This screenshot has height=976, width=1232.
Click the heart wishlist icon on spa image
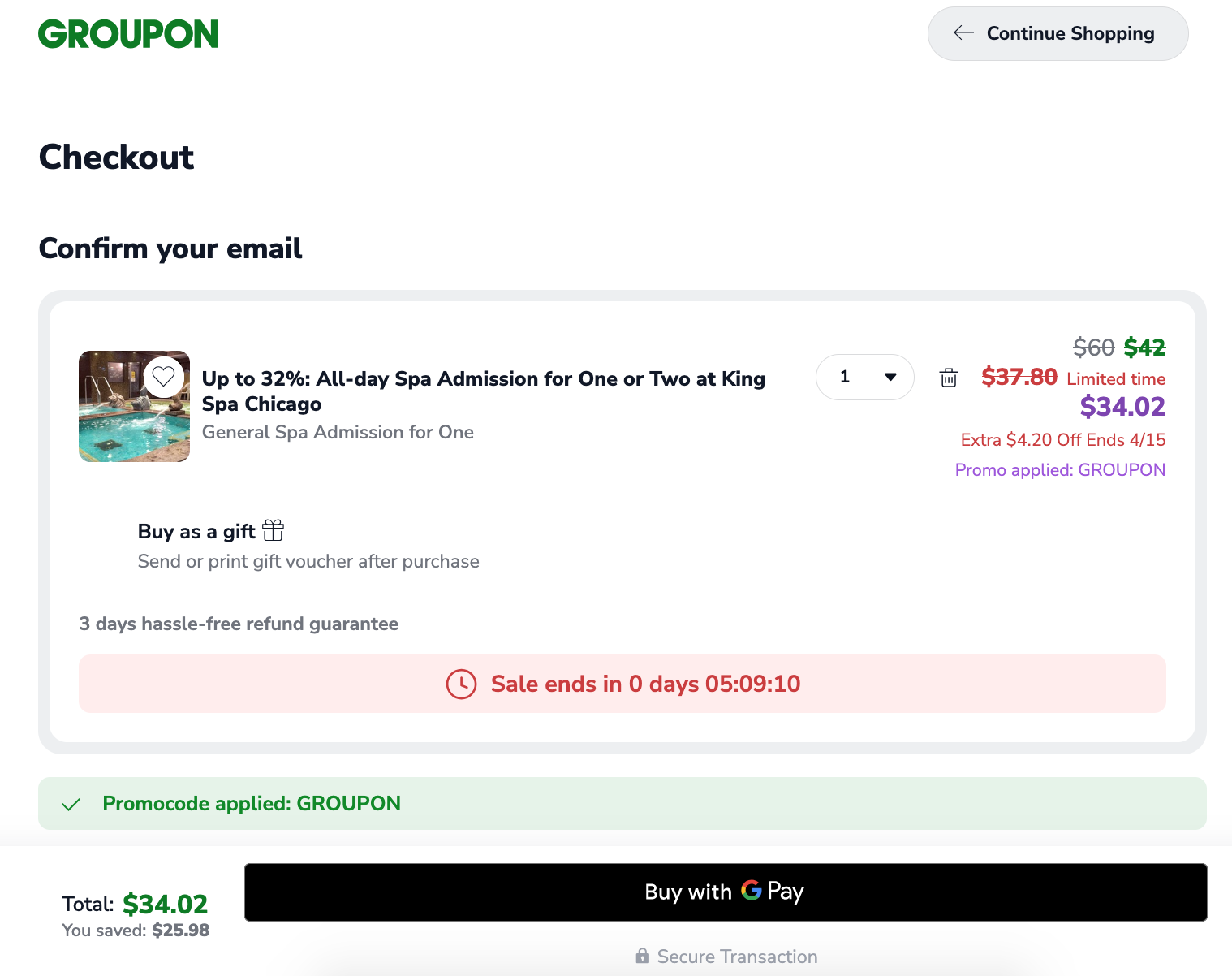point(164,377)
